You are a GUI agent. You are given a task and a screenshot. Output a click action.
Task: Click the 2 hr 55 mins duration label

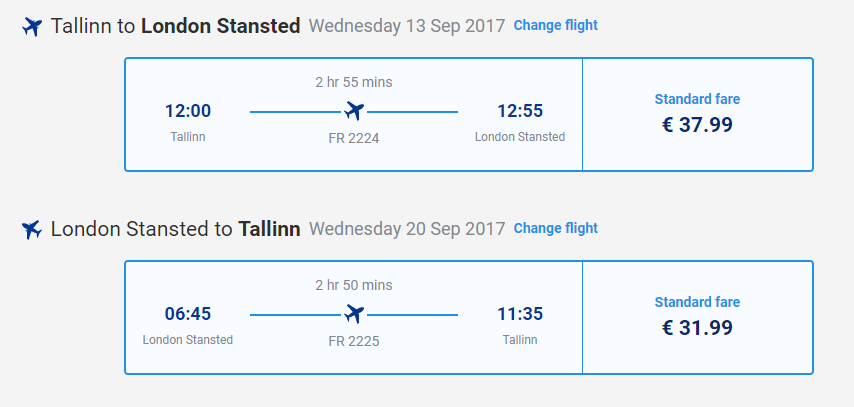(354, 82)
